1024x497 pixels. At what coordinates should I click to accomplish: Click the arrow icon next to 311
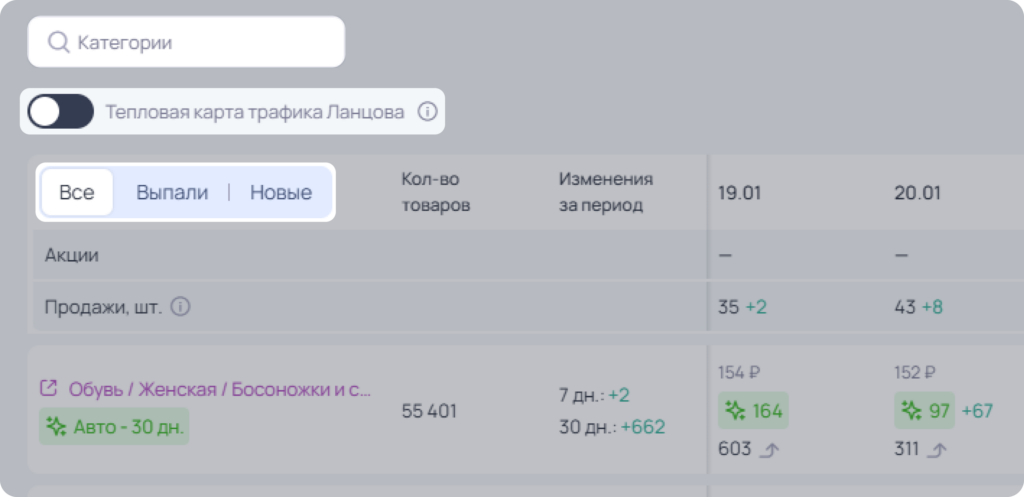point(937,449)
